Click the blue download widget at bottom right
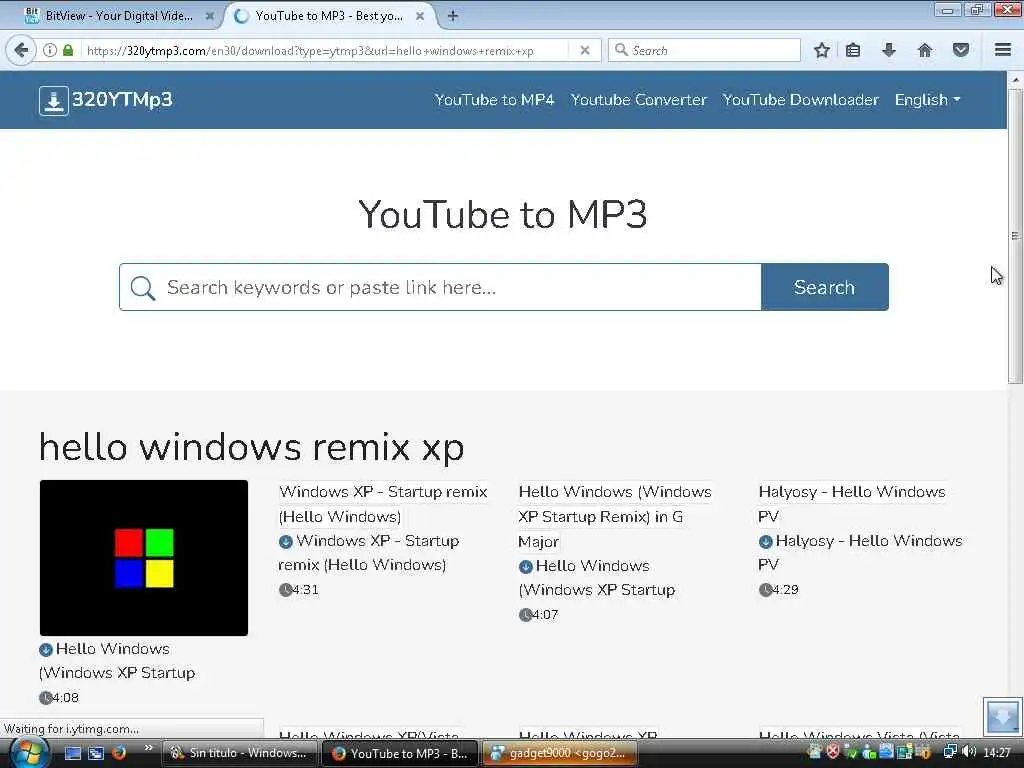 coord(1002,716)
